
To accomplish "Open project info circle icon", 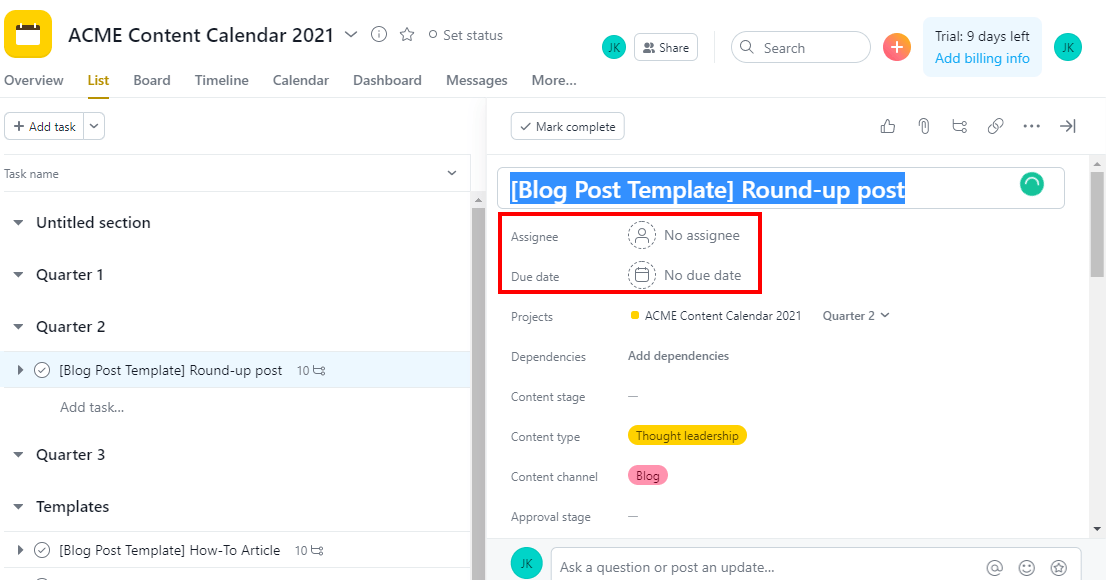I will tap(379, 35).
